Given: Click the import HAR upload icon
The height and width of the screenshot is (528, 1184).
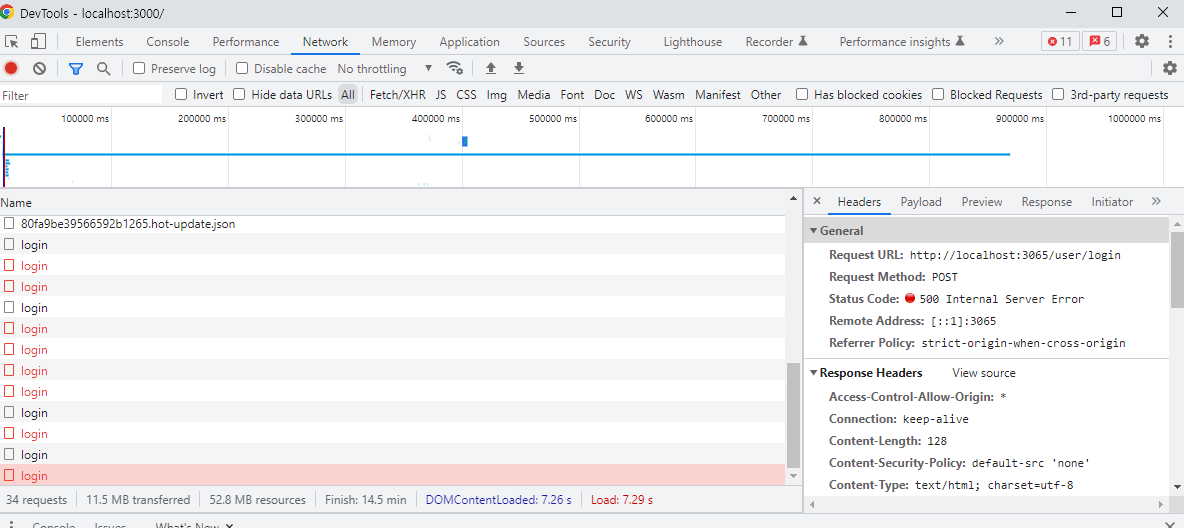Looking at the screenshot, I should tap(491, 68).
